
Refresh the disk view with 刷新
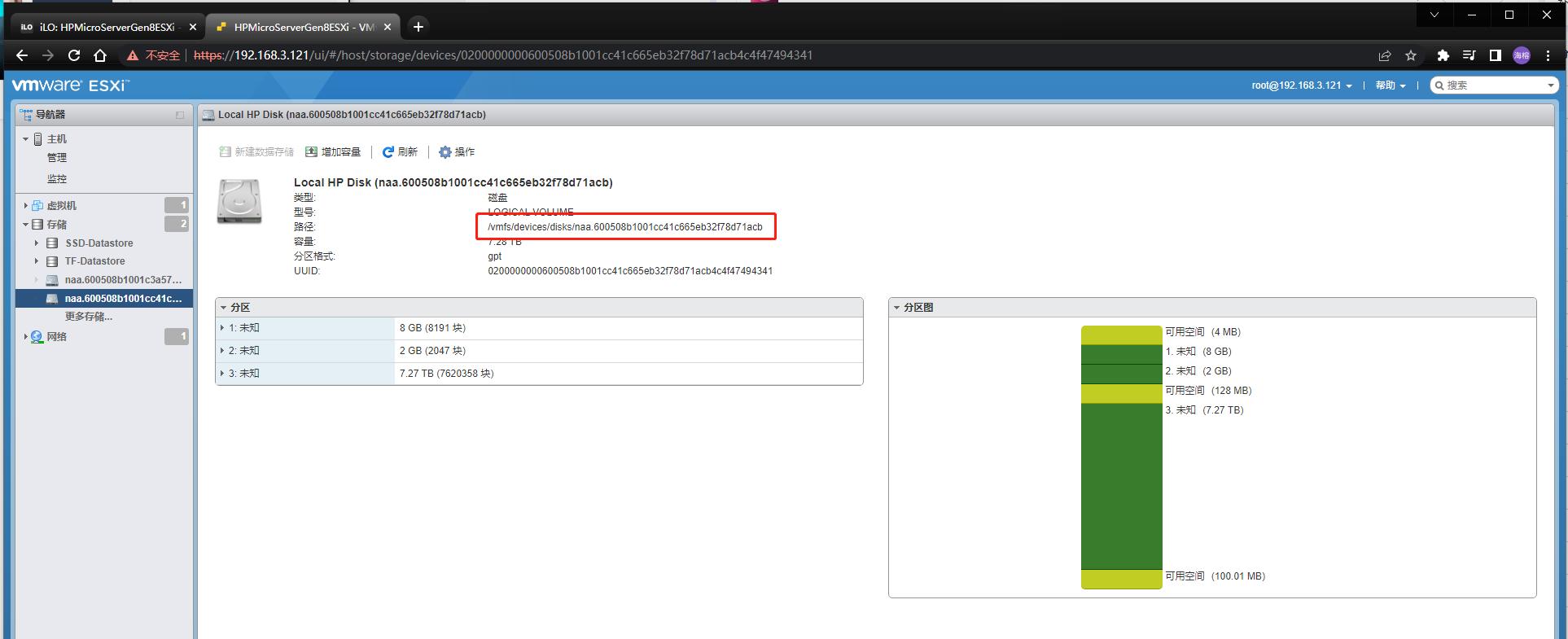[x=400, y=152]
